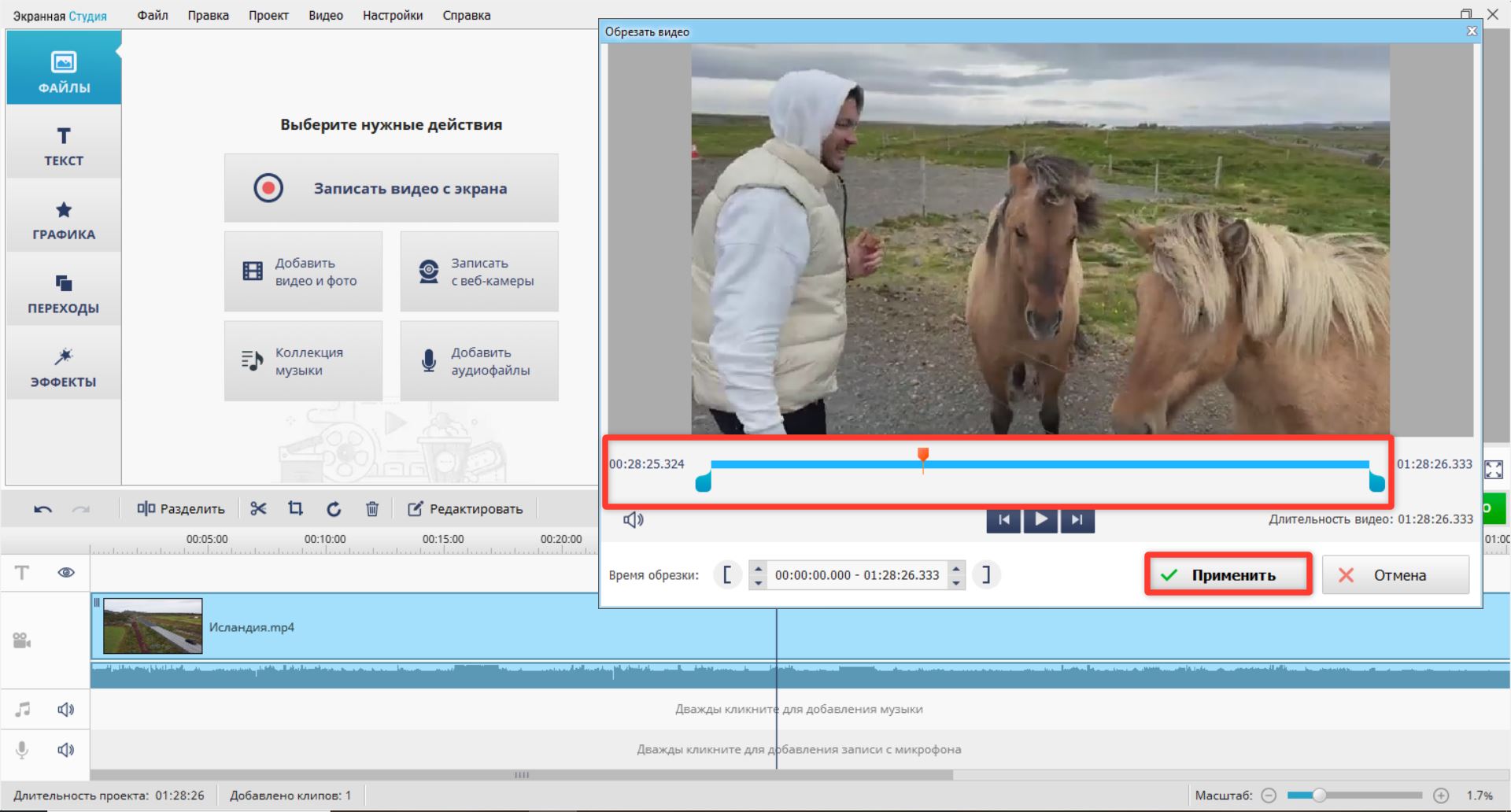Click the Исландия.mp4 clip thumbnail
Image resolution: width=1511 pixels, height=812 pixels.
pos(153,626)
